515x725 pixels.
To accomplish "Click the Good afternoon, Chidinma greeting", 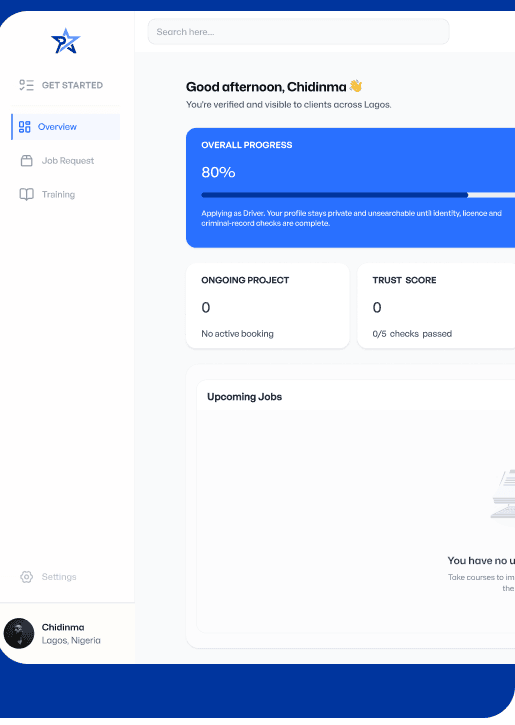I will pos(266,87).
